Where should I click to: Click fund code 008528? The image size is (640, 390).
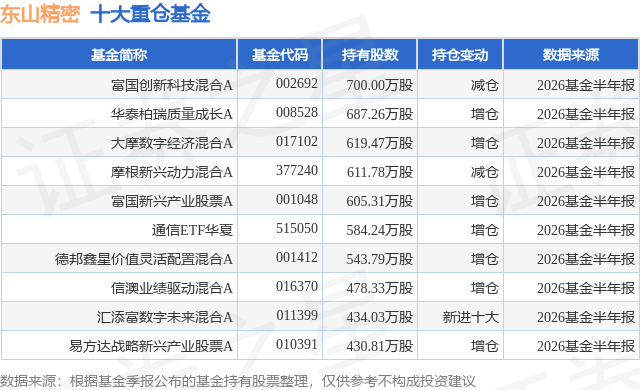297,112
